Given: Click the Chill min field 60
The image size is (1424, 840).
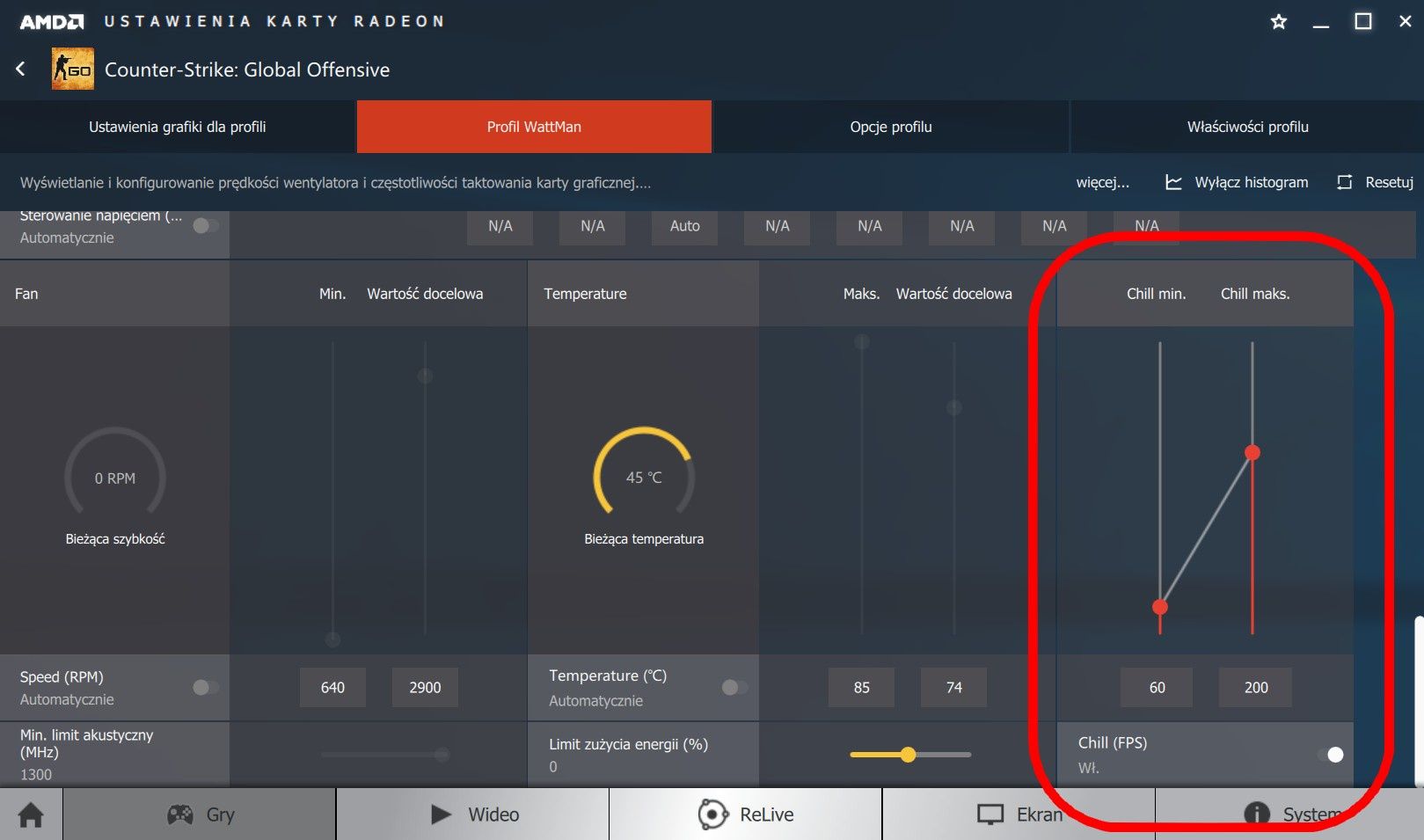Looking at the screenshot, I should point(1157,687).
